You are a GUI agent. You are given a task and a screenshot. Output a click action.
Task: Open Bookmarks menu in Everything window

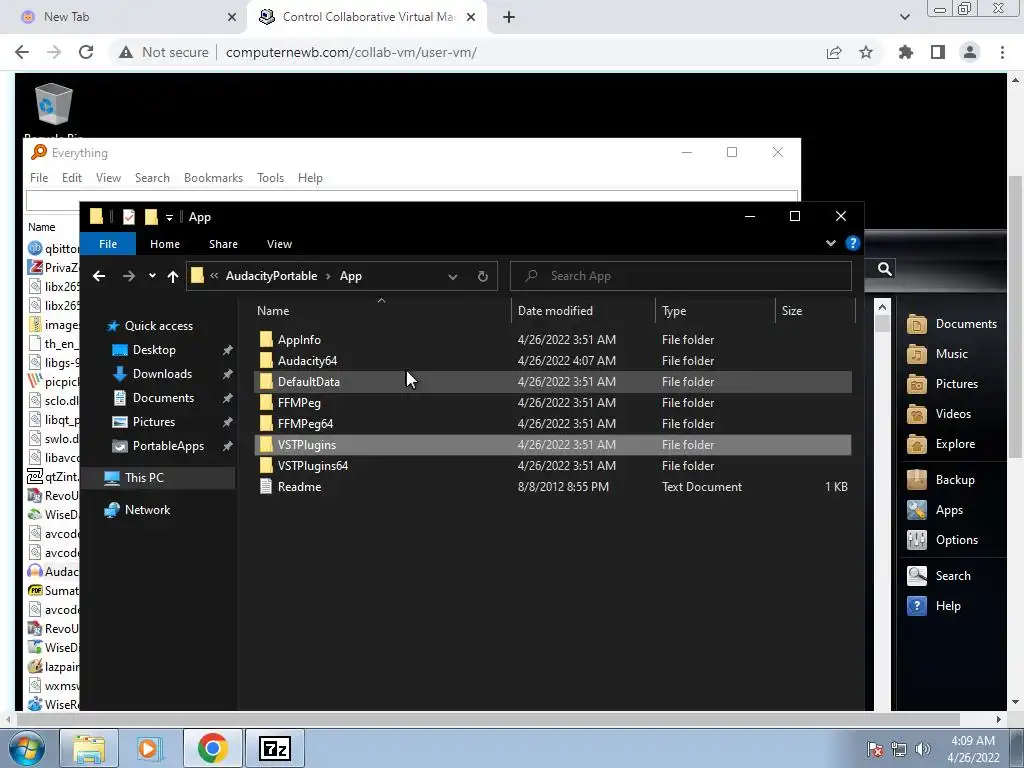coord(214,178)
